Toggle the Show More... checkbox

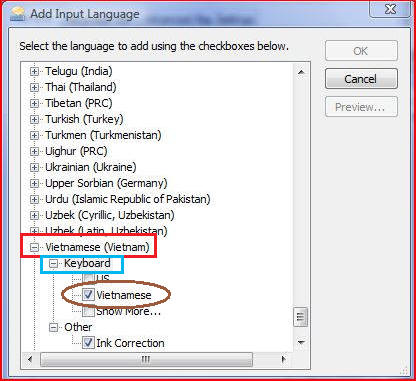(88, 312)
